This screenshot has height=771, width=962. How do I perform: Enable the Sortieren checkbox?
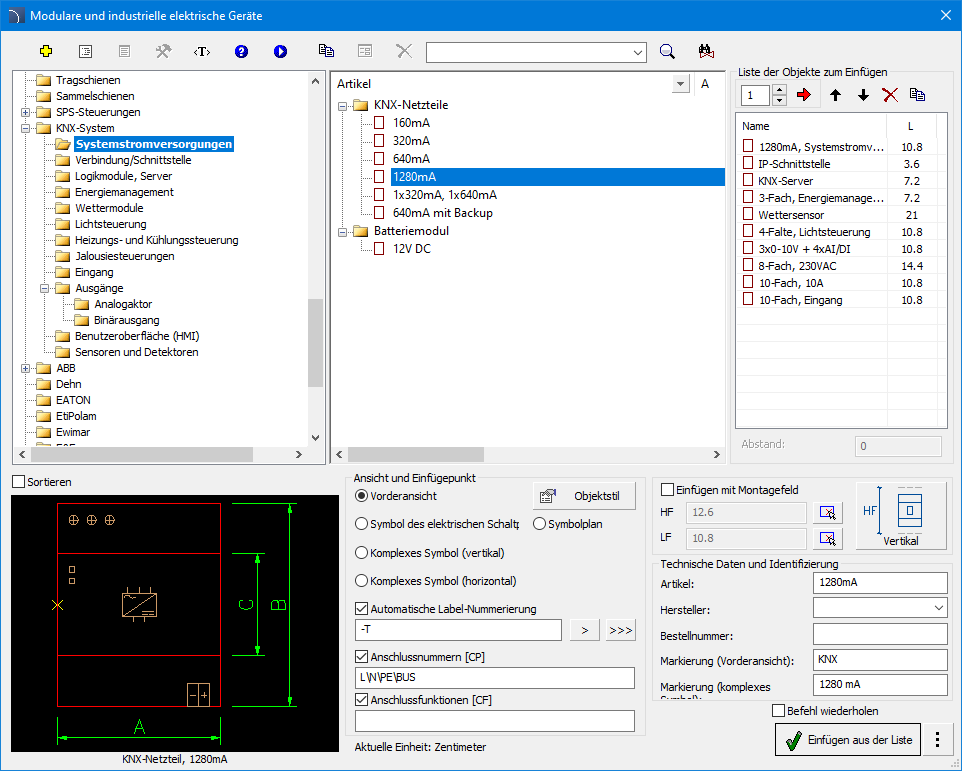19,482
